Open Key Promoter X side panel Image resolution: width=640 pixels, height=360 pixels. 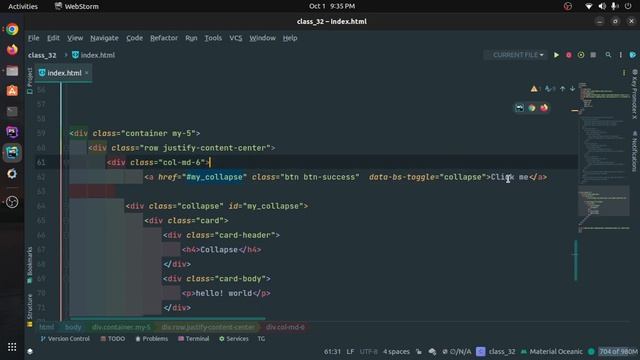635,94
